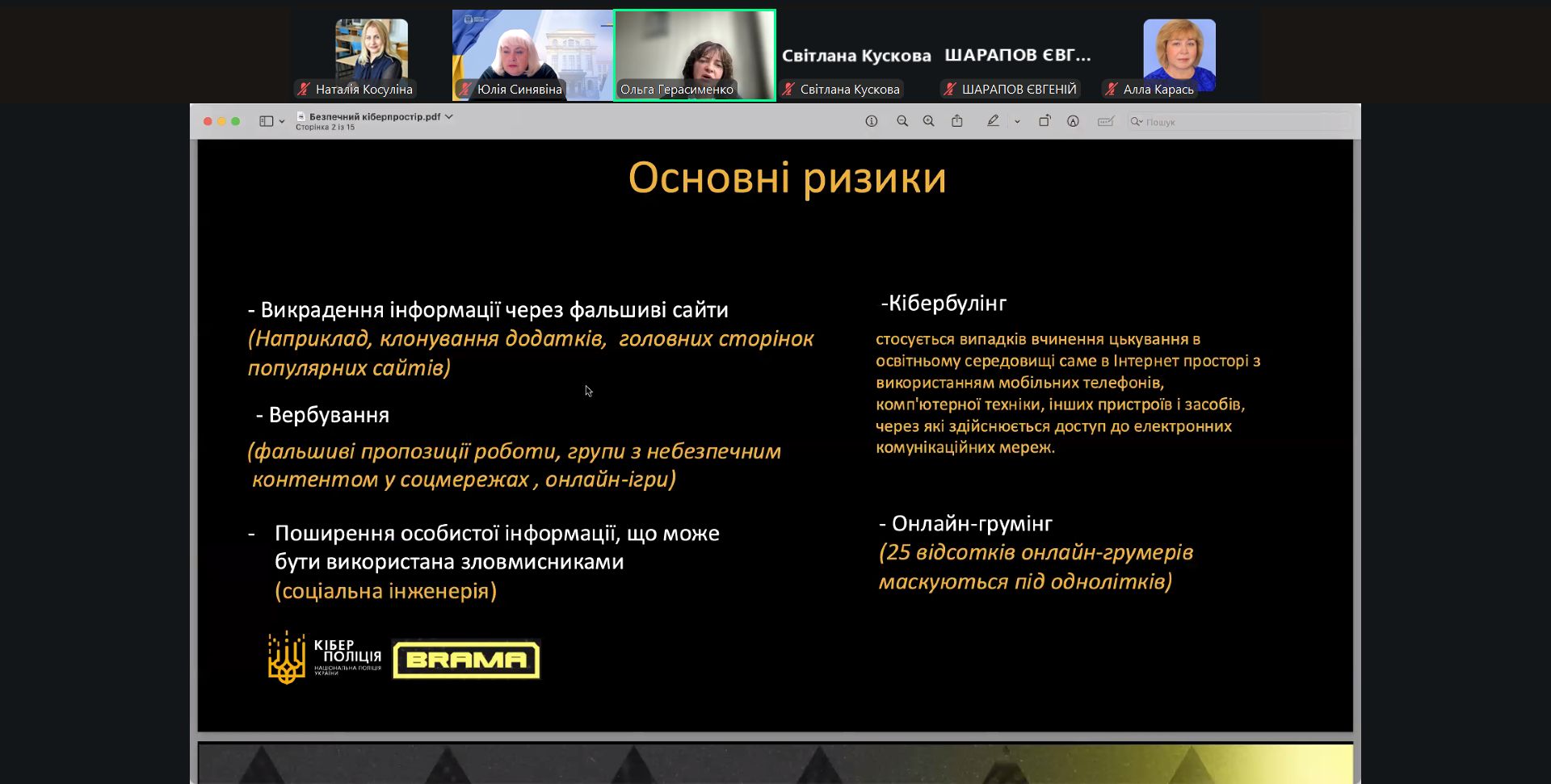The height and width of the screenshot is (784, 1551).
Task: Click the Rotate page icon
Action: click(x=1044, y=121)
